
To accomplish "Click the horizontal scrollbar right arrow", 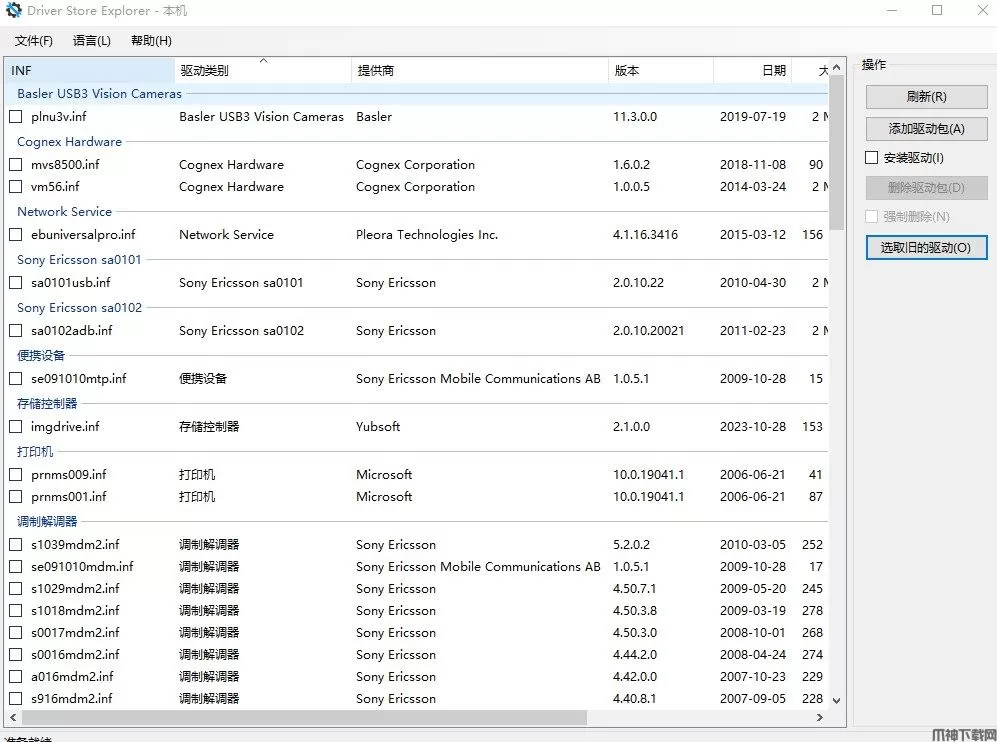I will coord(820,718).
